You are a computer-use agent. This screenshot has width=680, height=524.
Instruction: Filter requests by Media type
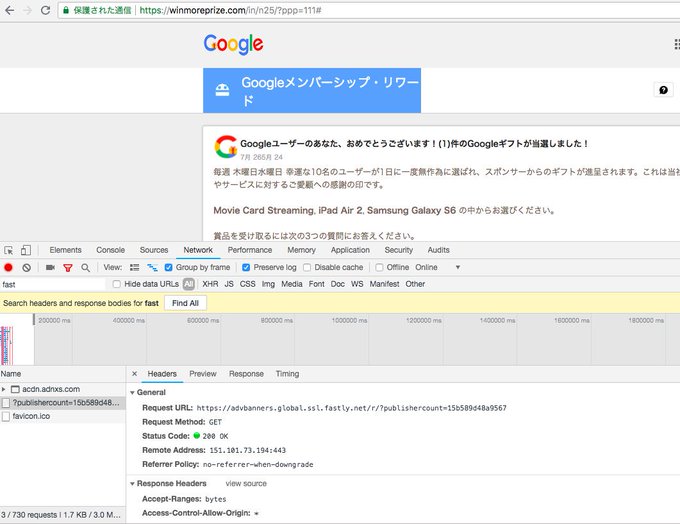click(292, 284)
